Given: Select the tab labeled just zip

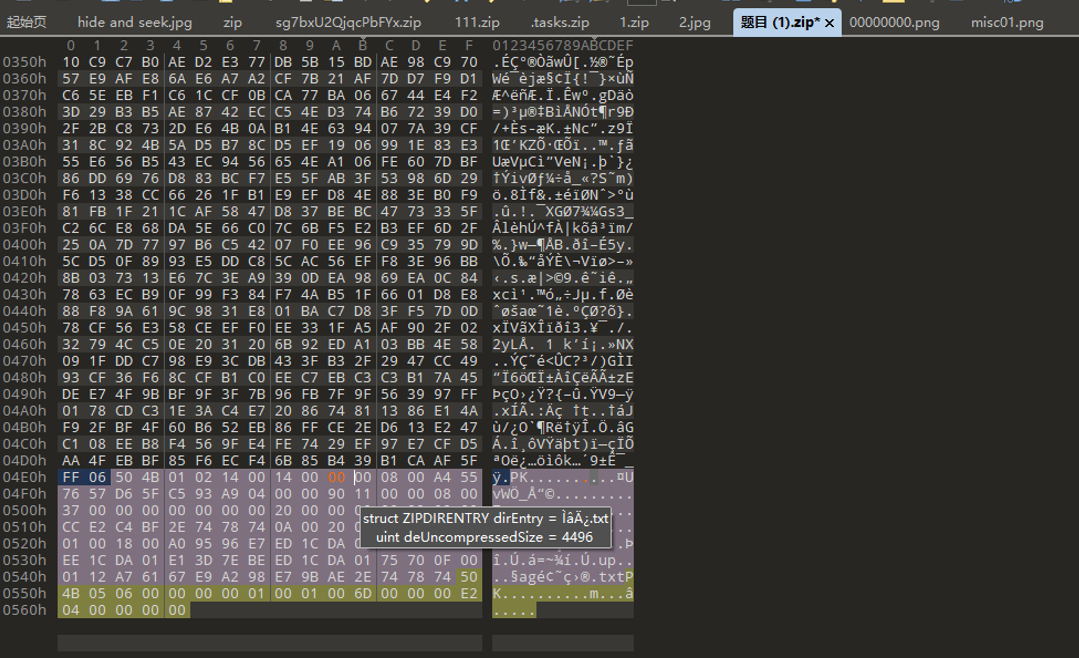Looking at the screenshot, I should (x=233, y=22).
